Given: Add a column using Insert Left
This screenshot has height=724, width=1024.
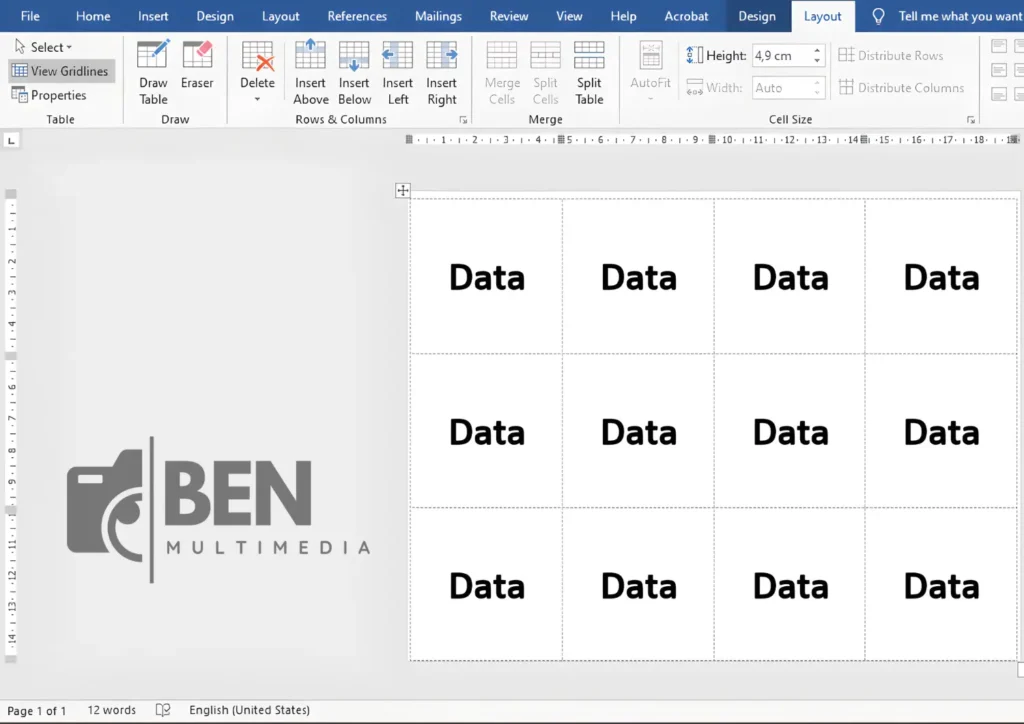Looking at the screenshot, I should point(397,70).
